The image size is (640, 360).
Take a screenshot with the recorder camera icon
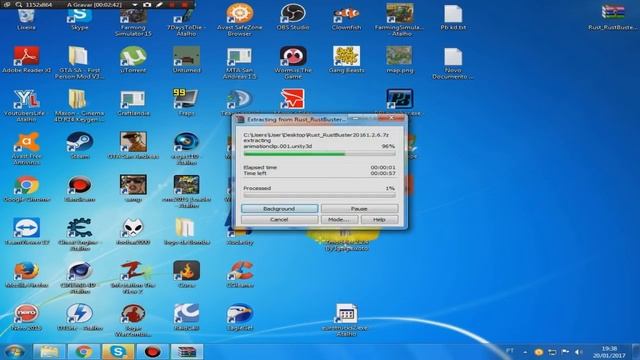coord(147,5)
